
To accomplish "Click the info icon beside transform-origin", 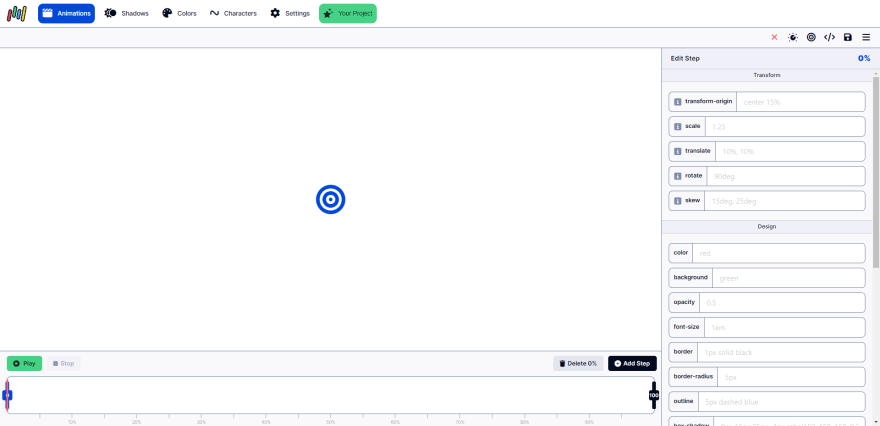I will click(x=677, y=102).
